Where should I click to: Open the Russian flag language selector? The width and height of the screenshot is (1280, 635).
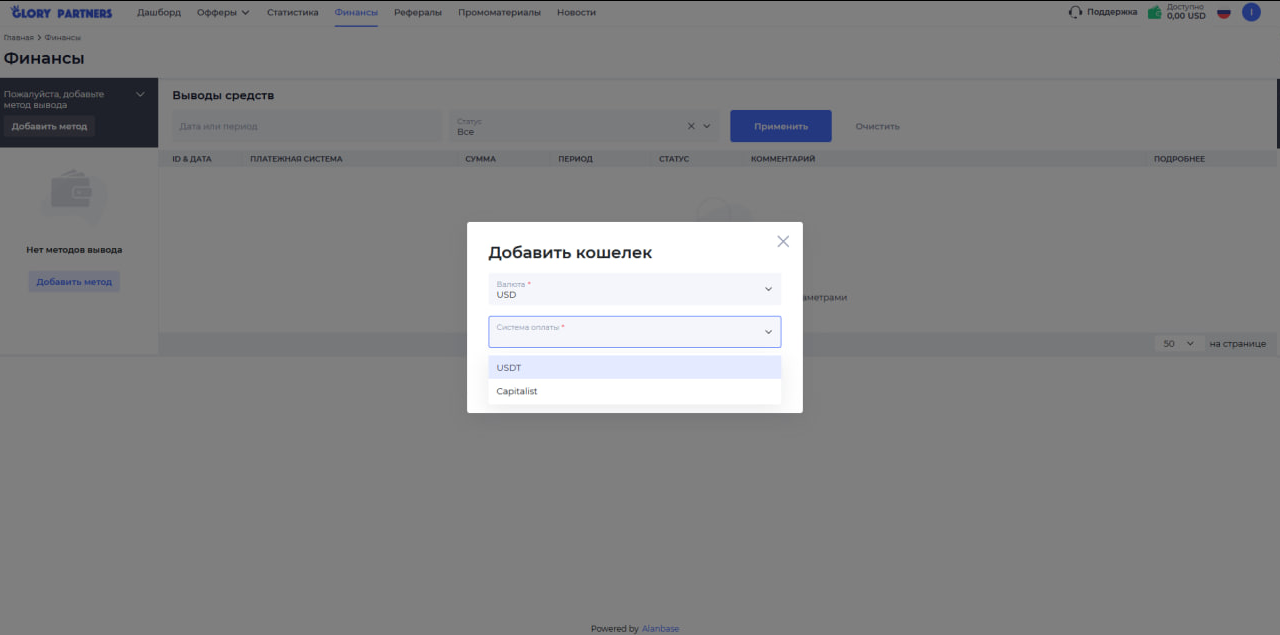click(x=1223, y=13)
